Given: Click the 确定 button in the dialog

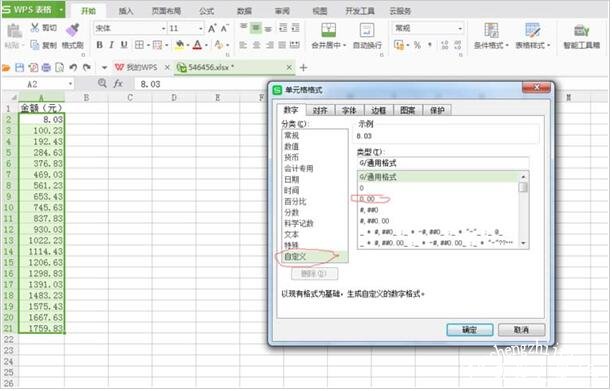Looking at the screenshot, I should pyautogui.click(x=470, y=330).
